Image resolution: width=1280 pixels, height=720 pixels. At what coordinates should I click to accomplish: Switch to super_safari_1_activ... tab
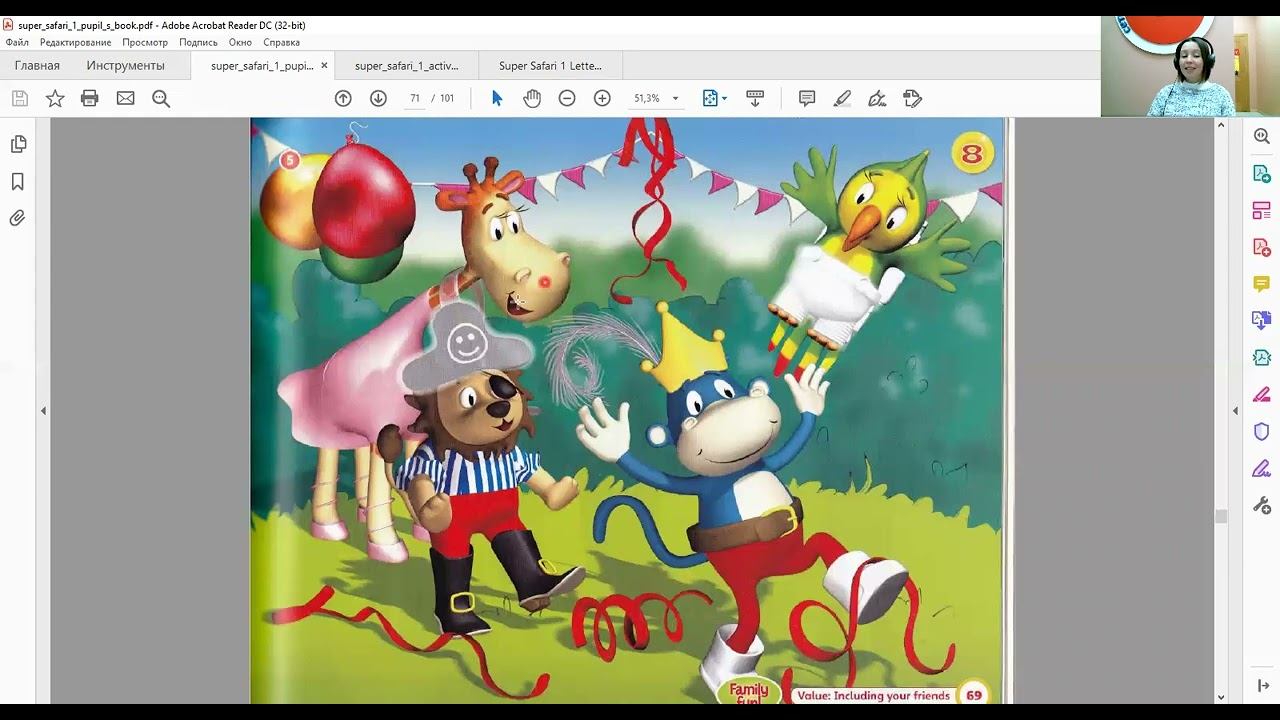(407, 66)
